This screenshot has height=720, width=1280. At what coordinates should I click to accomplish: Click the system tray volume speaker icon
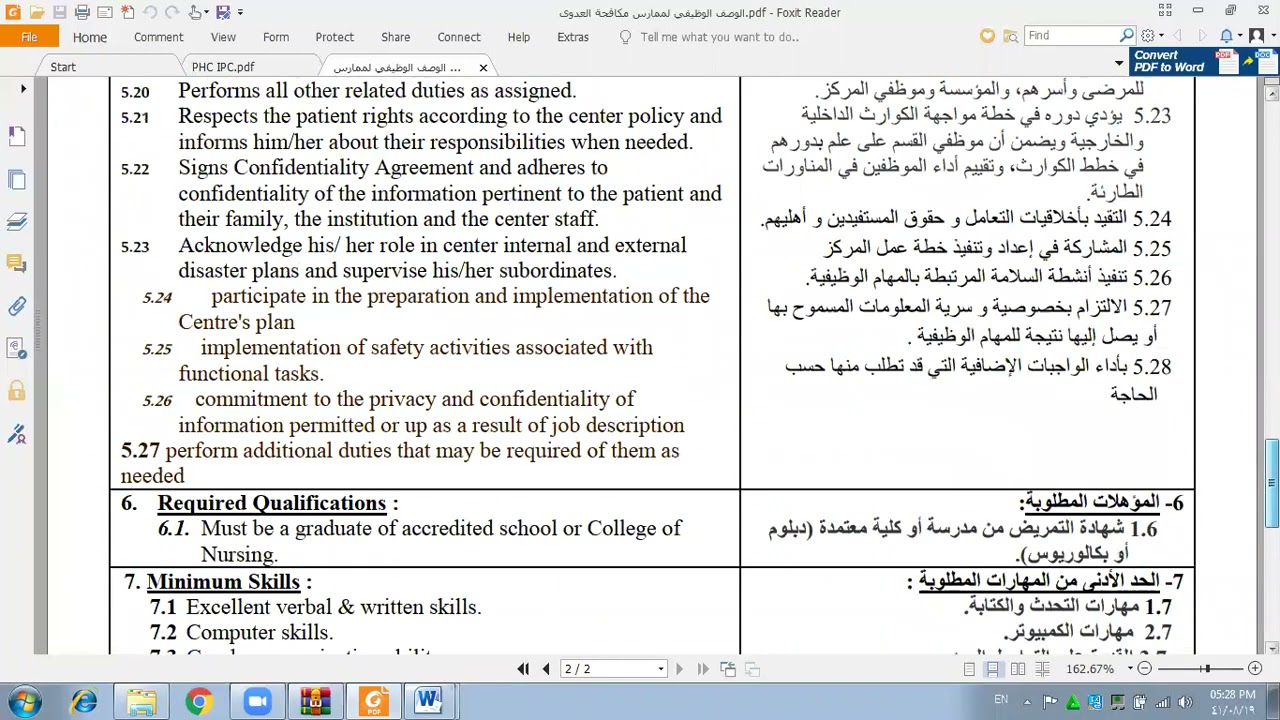[1185, 702]
